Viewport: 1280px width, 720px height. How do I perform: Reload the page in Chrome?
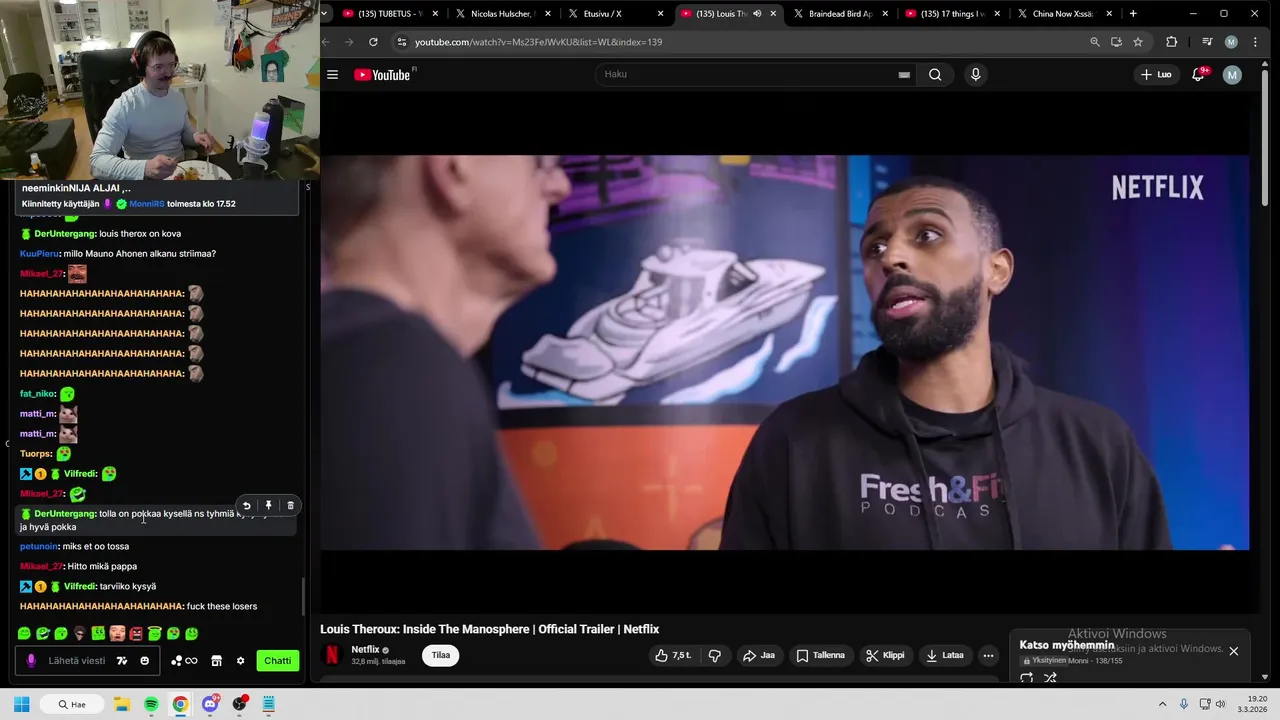373,42
